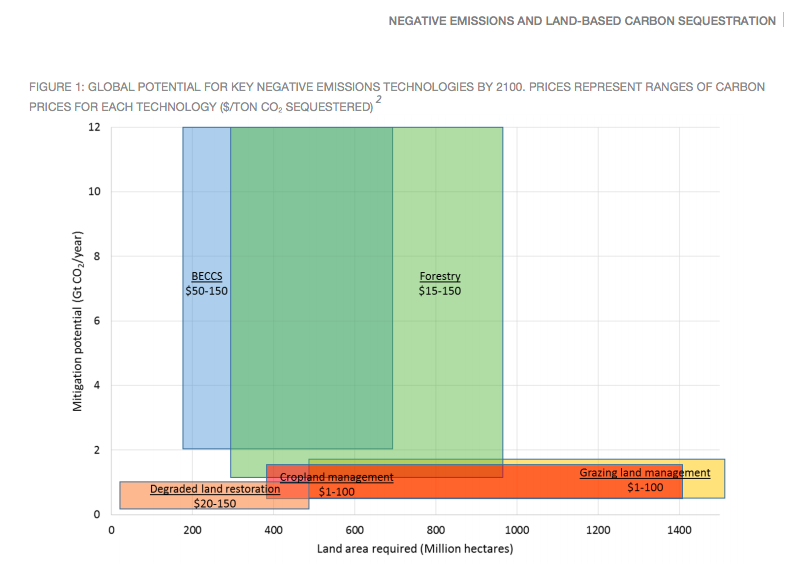787x564 pixels.
Task: Click the underlined Forestry label
Action: point(440,276)
